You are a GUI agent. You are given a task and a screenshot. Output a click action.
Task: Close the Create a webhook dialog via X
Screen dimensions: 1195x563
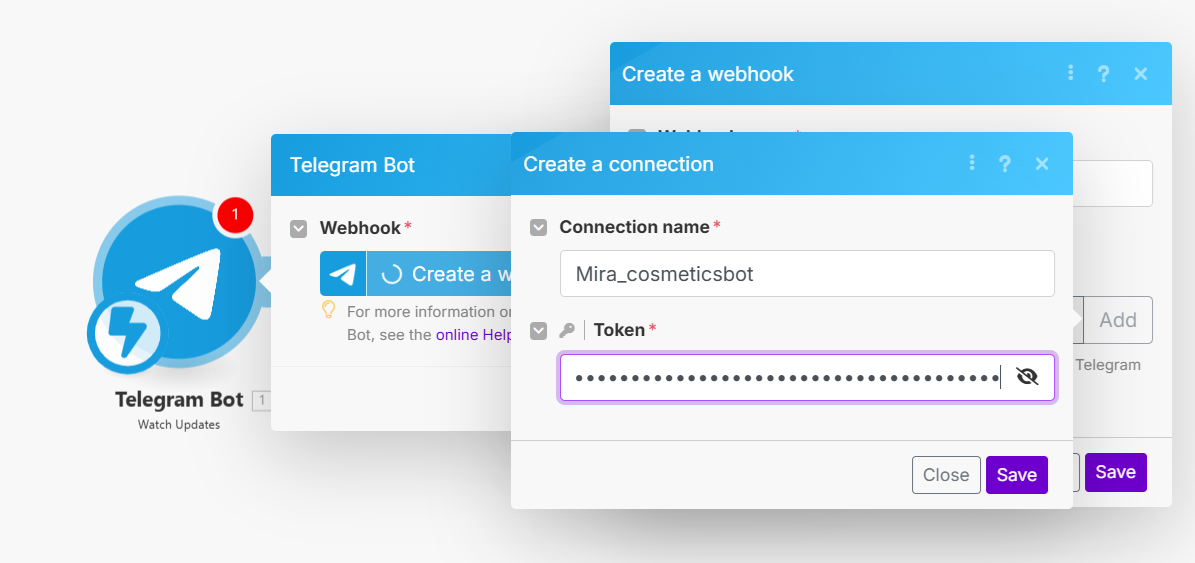(1141, 74)
